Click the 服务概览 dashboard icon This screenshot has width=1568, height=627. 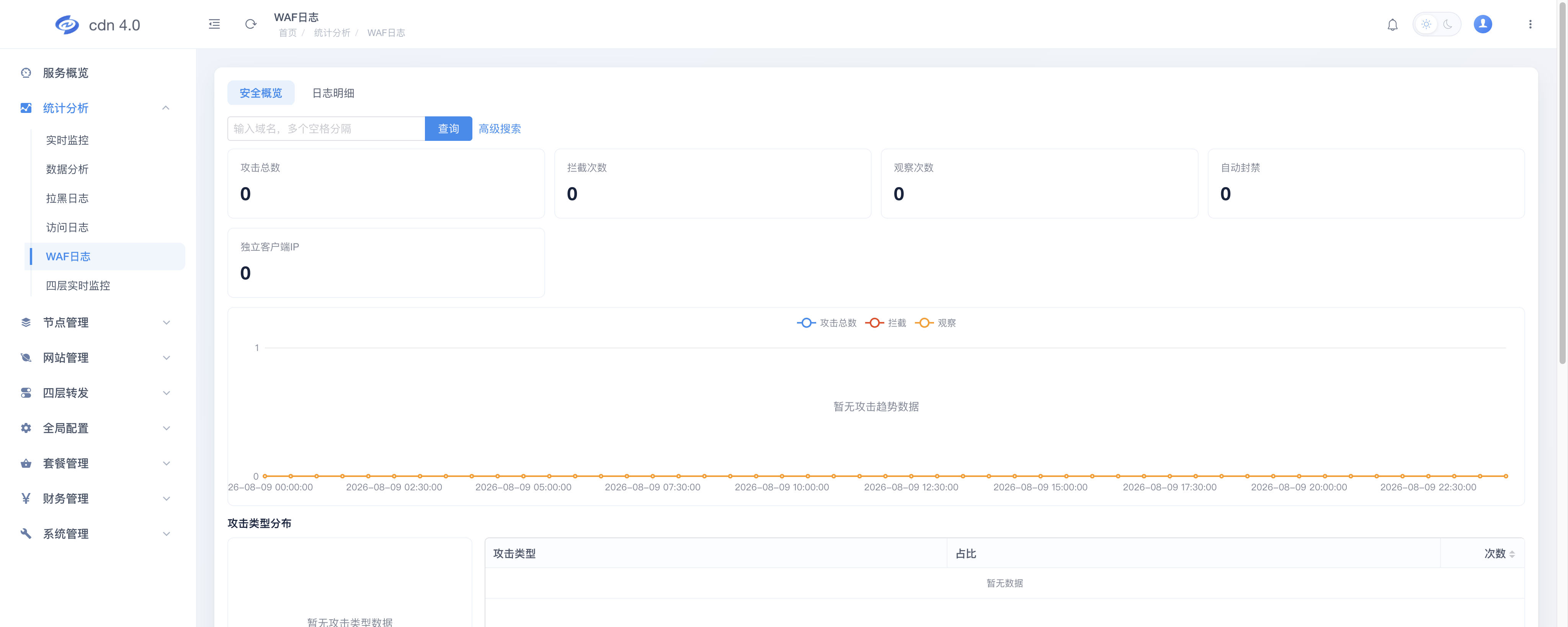coord(26,73)
